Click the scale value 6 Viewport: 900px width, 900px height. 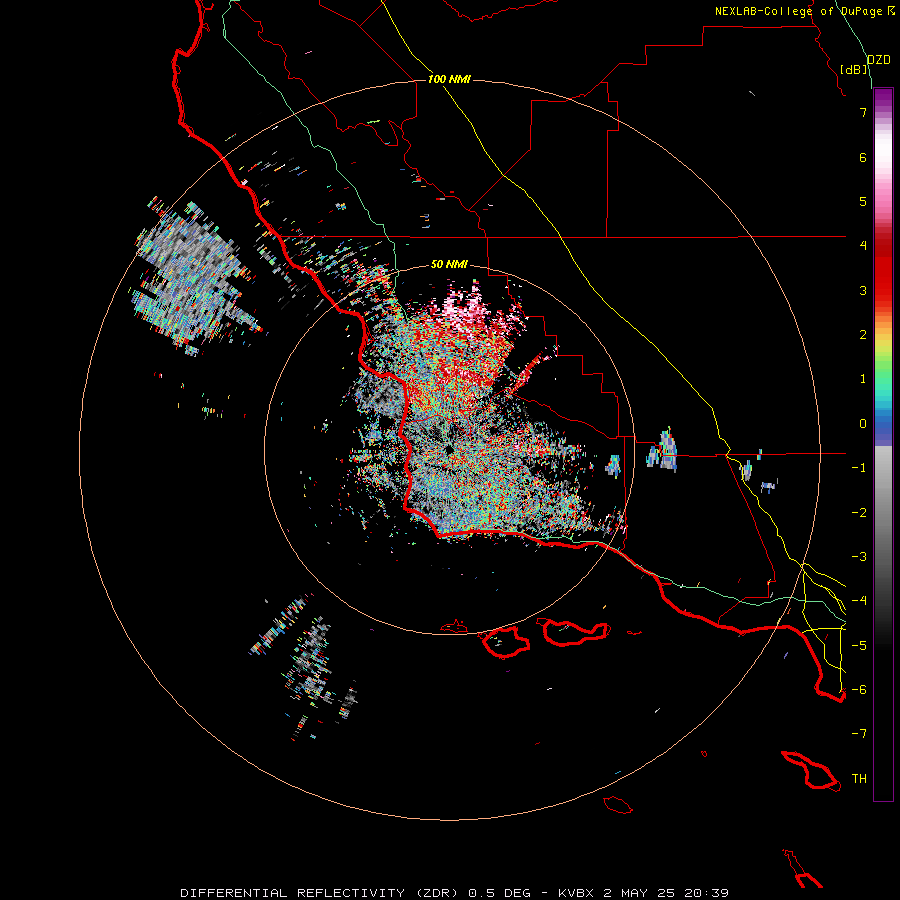pyautogui.click(x=863, y=157)
